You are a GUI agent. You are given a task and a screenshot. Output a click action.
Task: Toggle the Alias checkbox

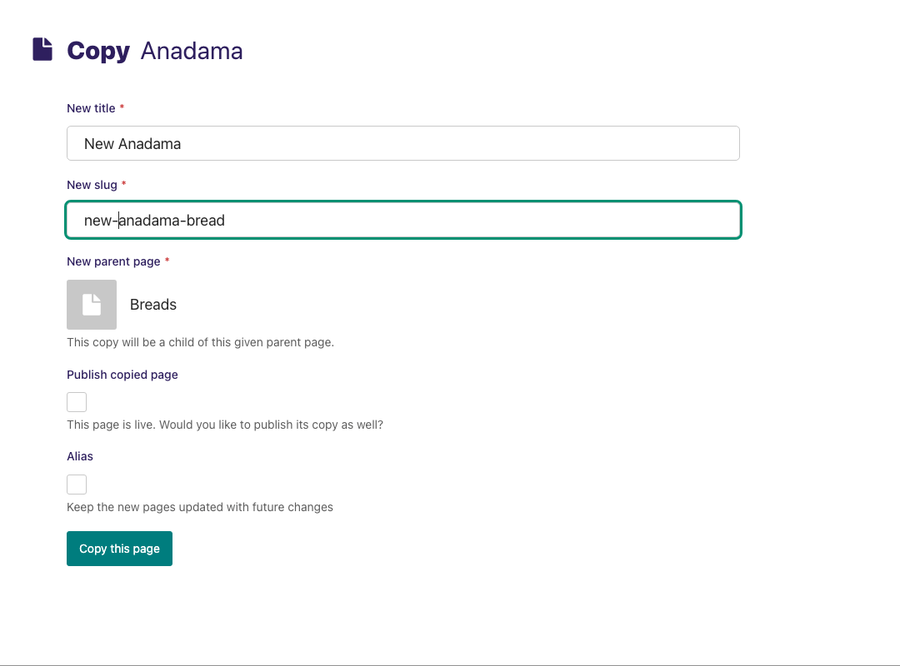coord(77,484)
